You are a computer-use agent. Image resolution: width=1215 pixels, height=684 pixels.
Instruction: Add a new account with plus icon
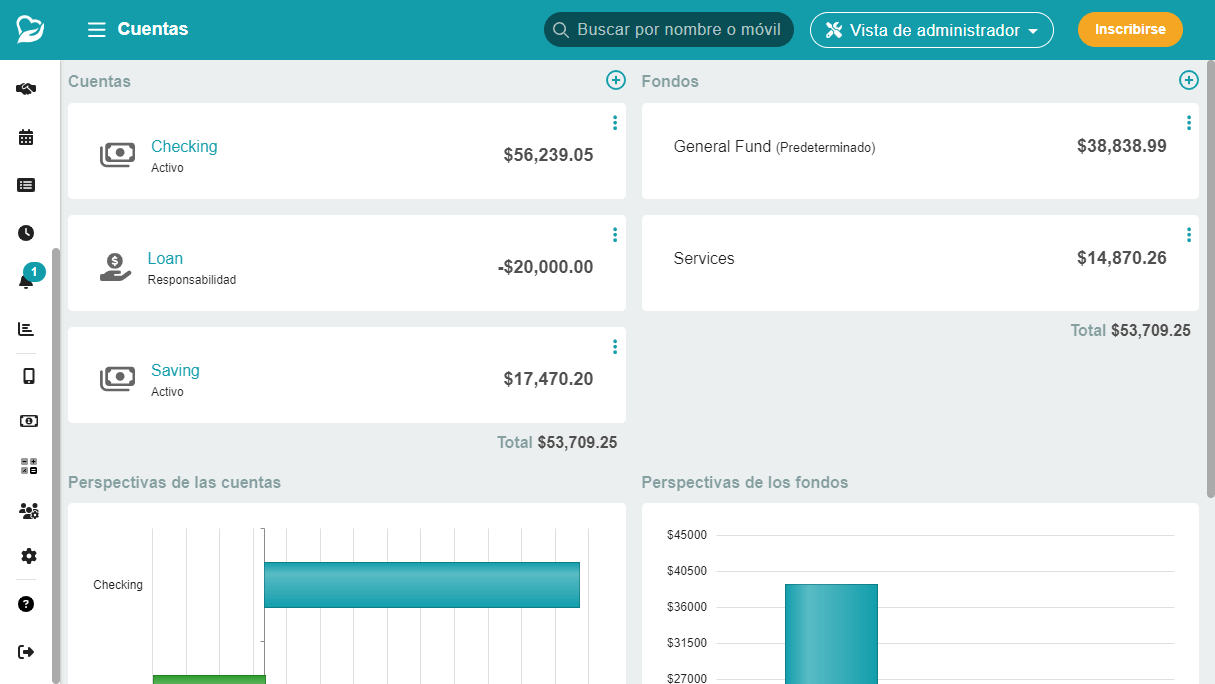616,80
